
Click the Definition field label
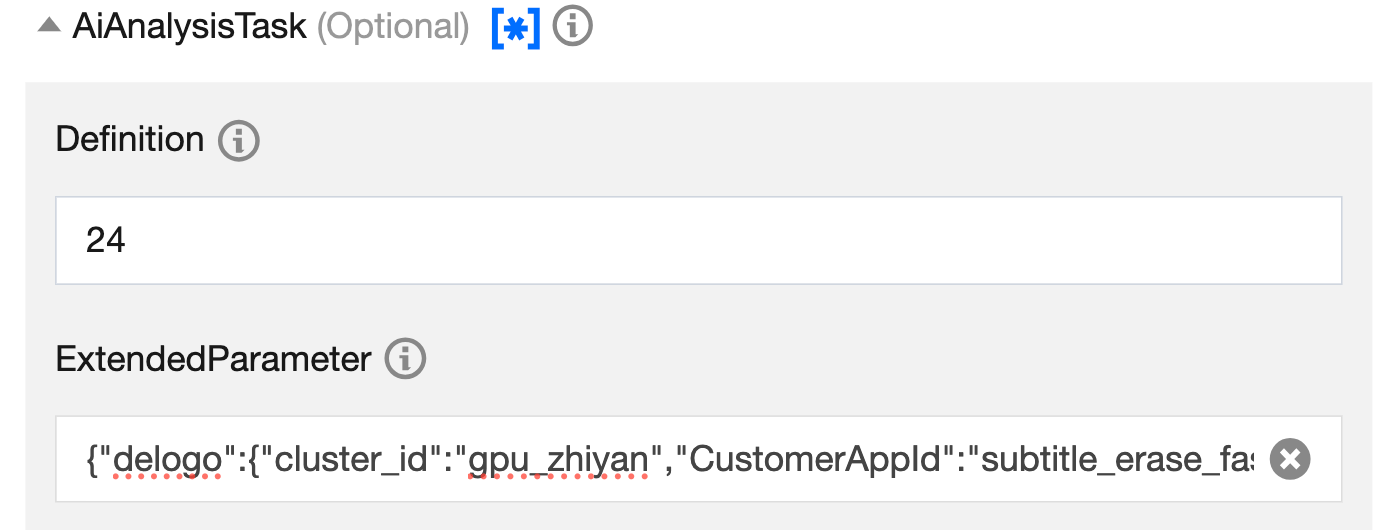pyautogui.click(x=130, y=139)
